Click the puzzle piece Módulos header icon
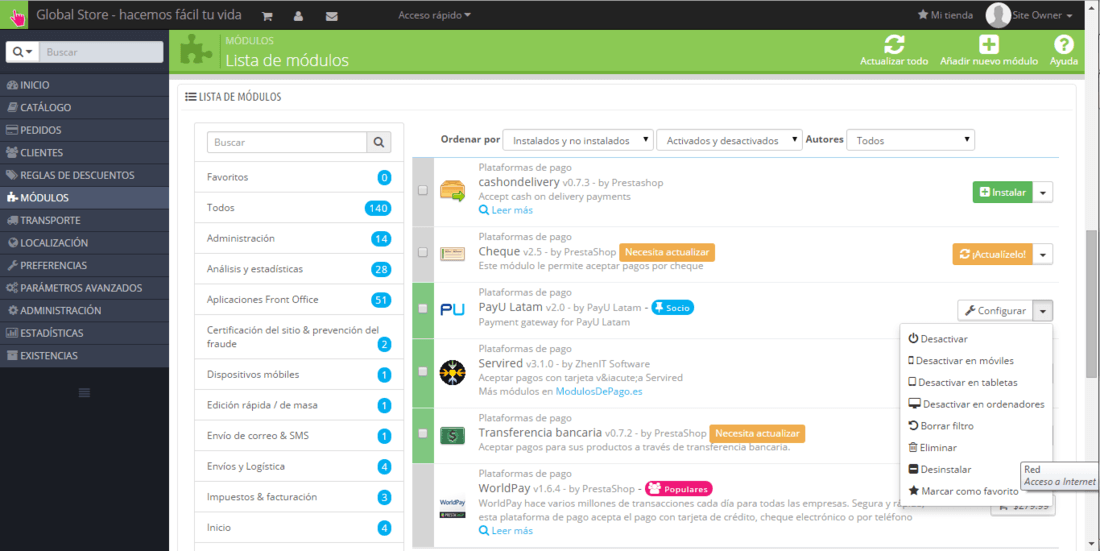The width and height of the screenshot is (1100, 551). (x=195, y=51)
